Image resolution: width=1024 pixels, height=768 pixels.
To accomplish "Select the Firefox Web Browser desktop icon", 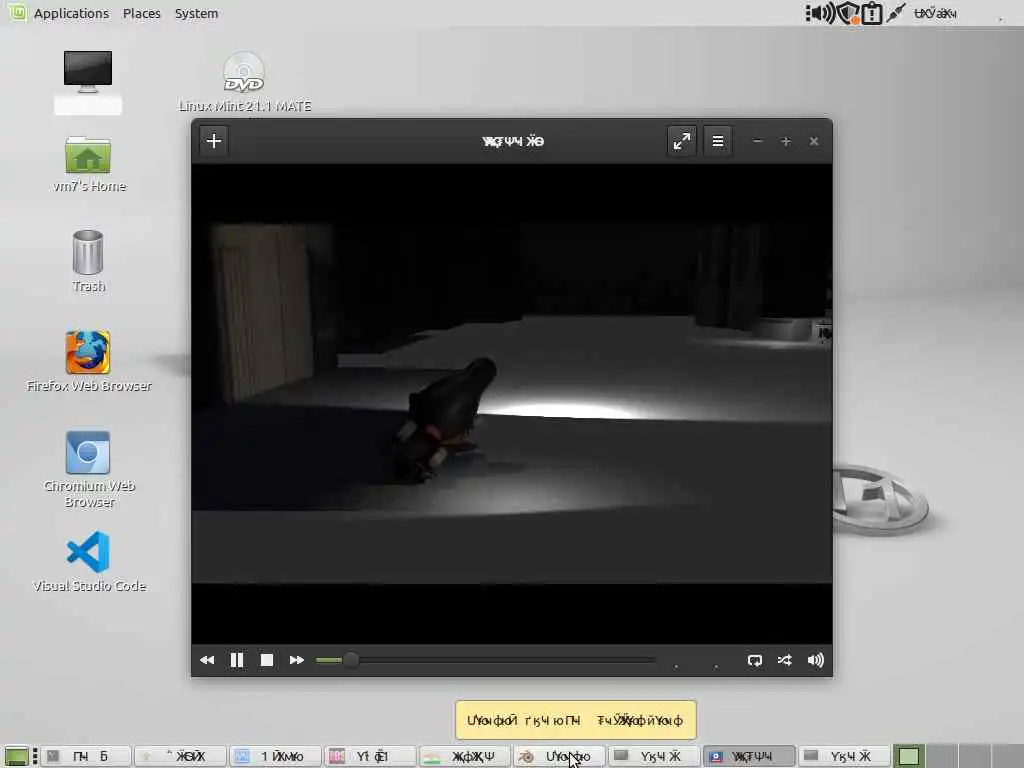I will point(89,360).
